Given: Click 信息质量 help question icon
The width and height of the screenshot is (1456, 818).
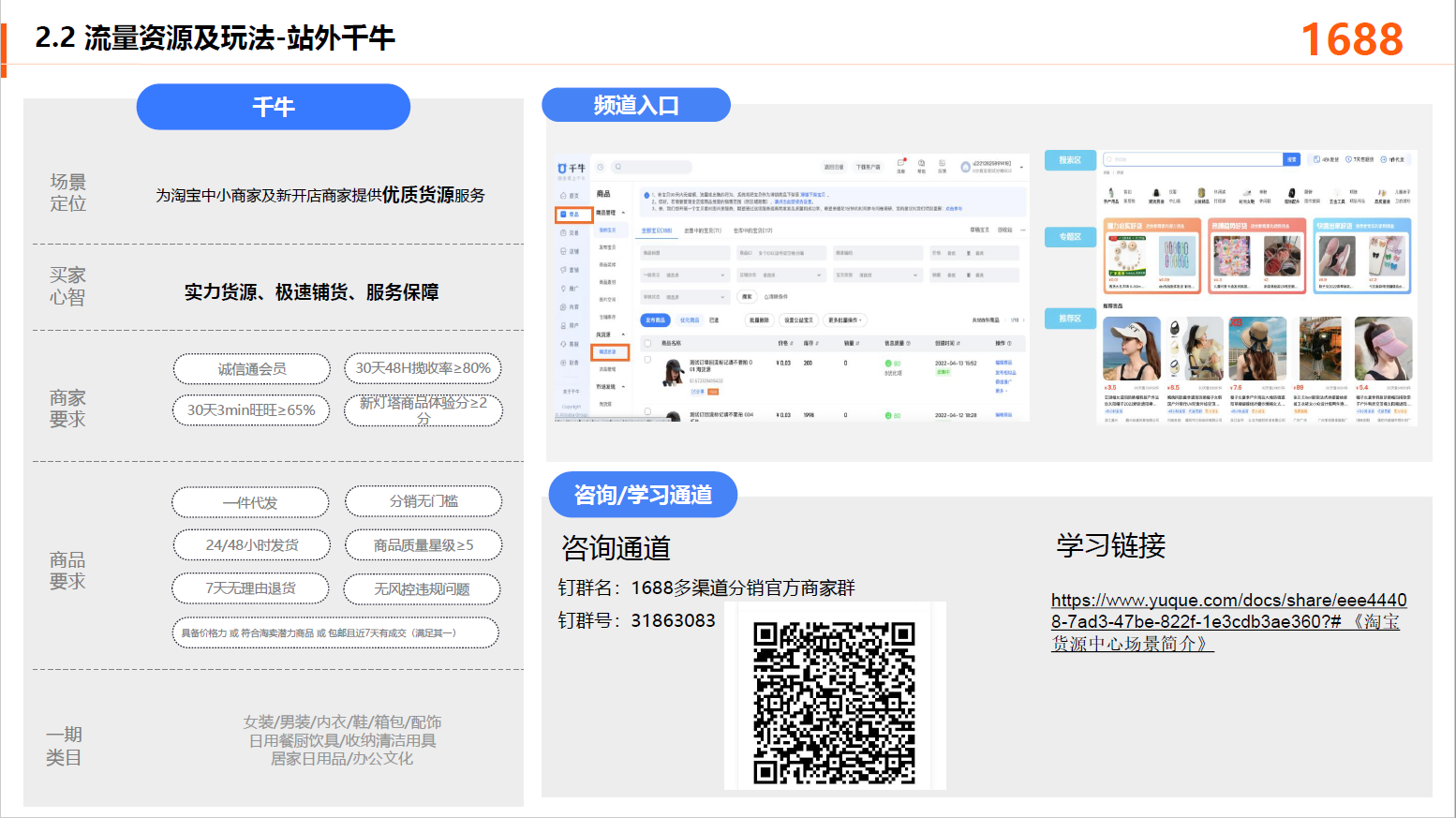Looking at the screenshot, I should click(908, 343).
